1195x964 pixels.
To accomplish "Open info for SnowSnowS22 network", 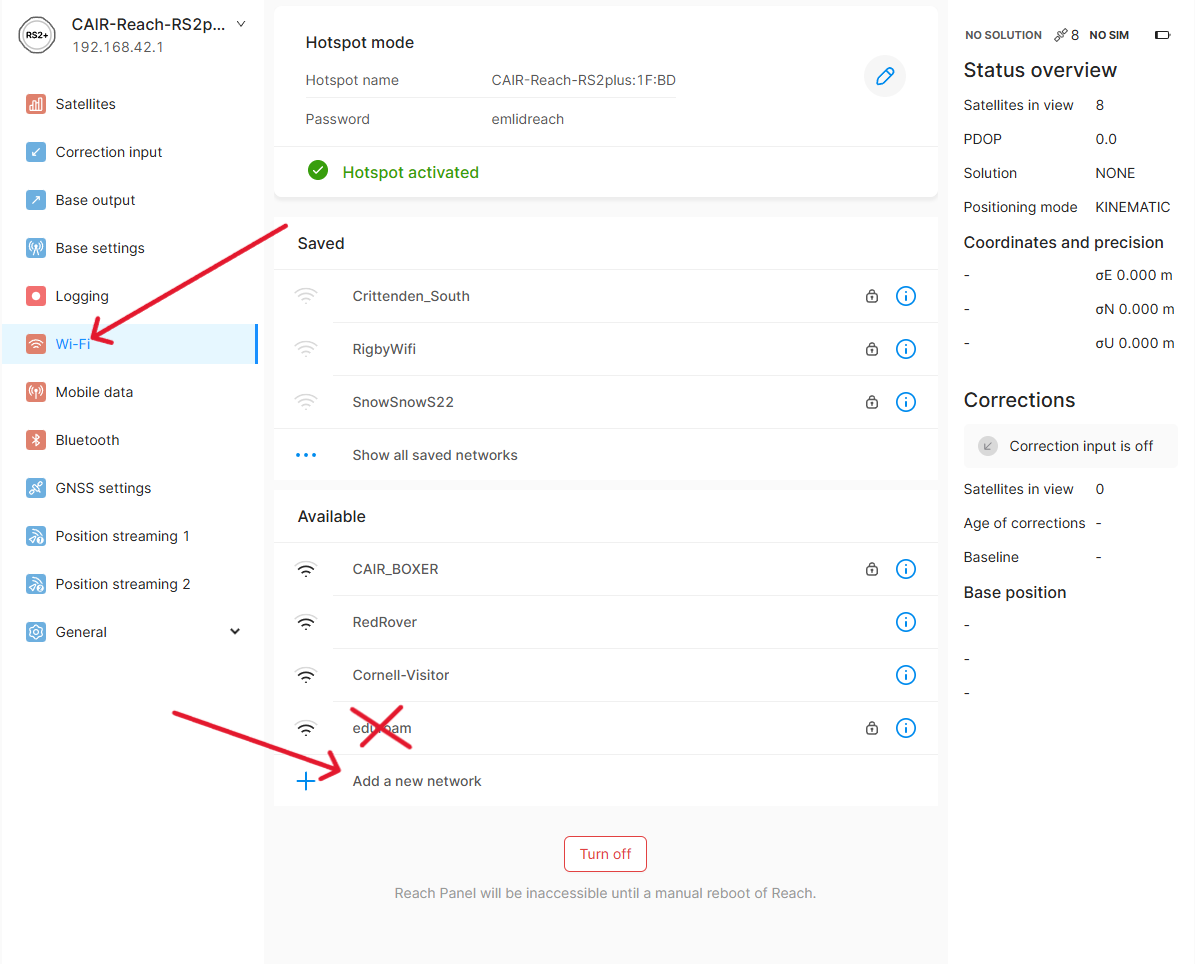I will [x=905, y=402].
